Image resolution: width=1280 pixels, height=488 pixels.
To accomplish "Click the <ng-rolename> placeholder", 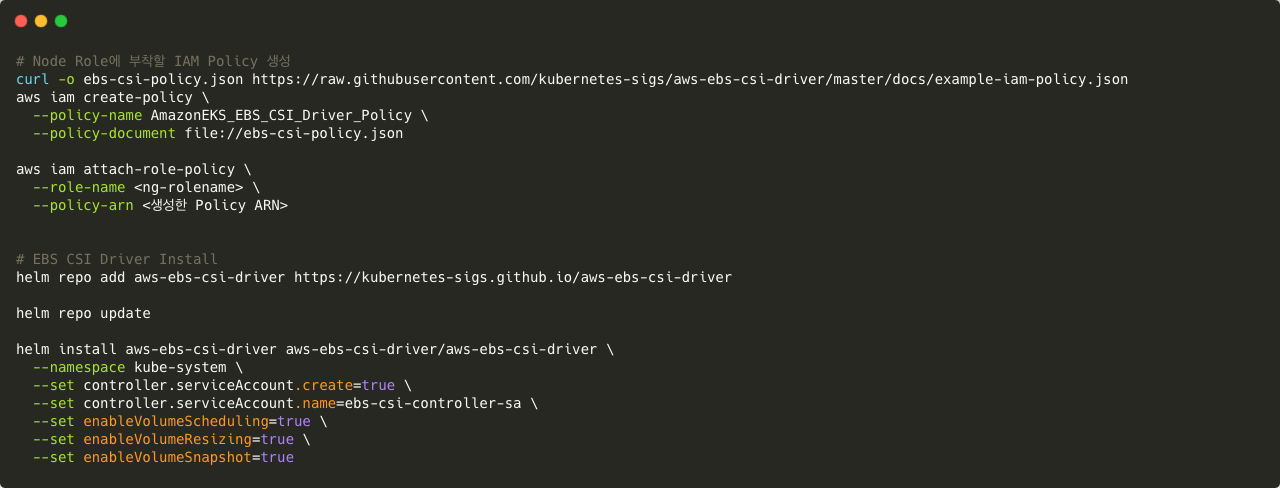I will (x=188, y=187).
